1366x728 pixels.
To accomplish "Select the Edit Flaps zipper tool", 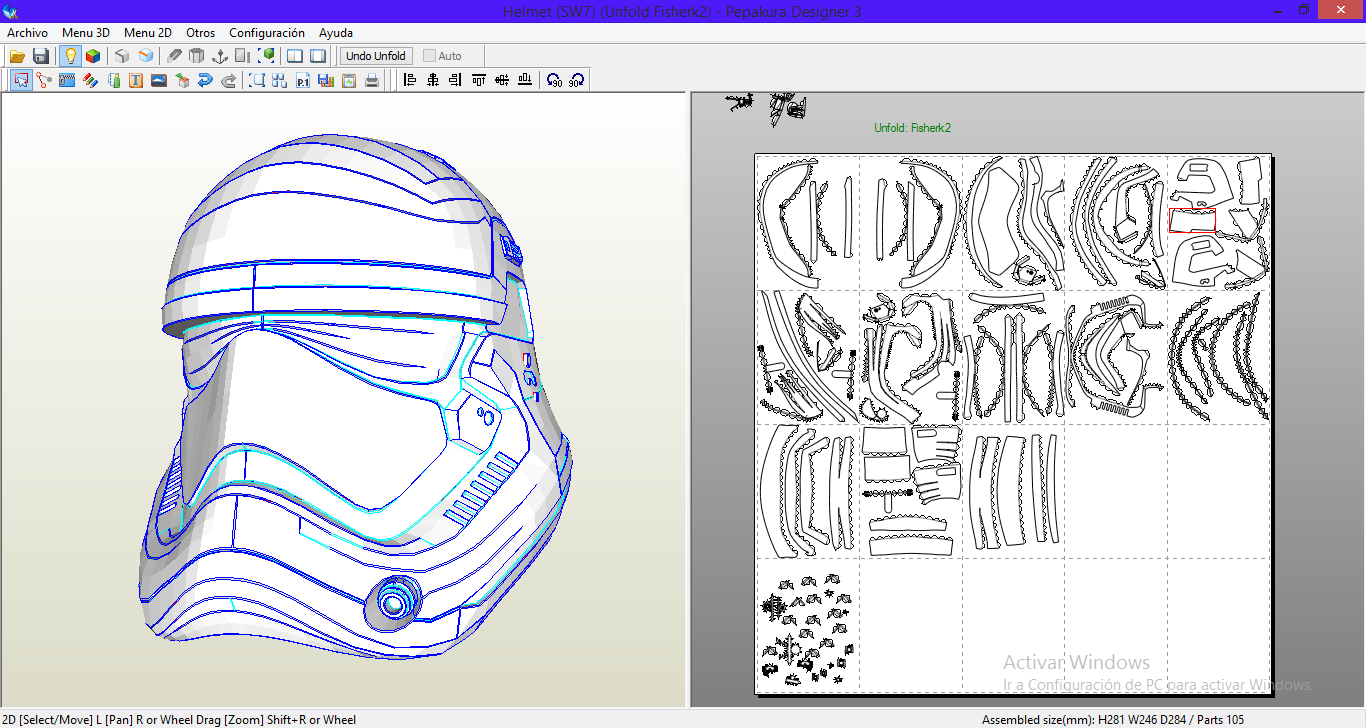I will pyautogui.click(x=67, y=81).
